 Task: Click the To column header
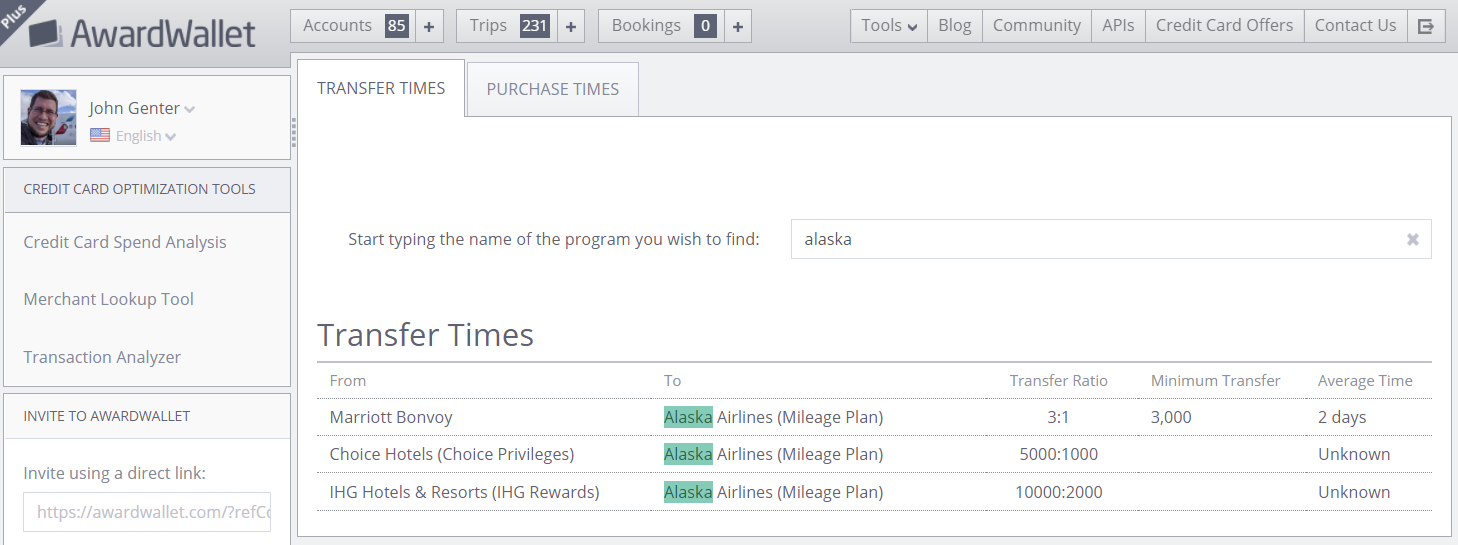pos(672,381)
